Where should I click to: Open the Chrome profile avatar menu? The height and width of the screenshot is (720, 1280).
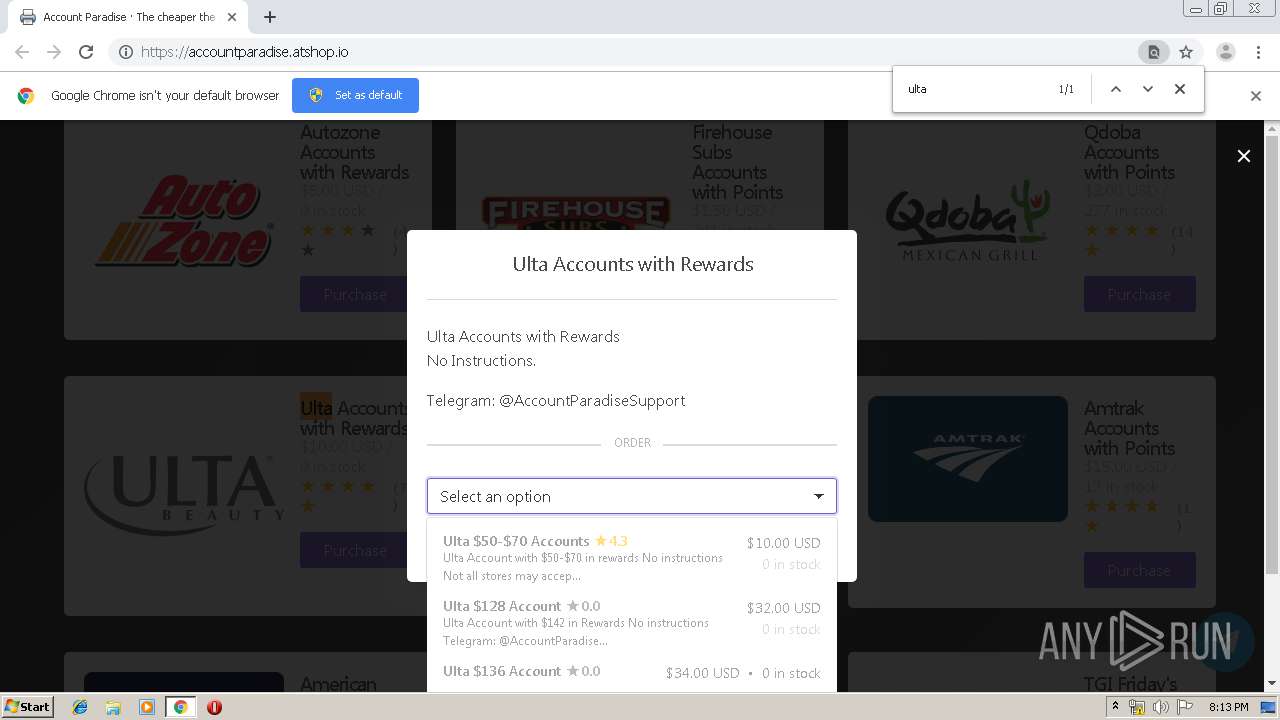(x=1225, y=52)
